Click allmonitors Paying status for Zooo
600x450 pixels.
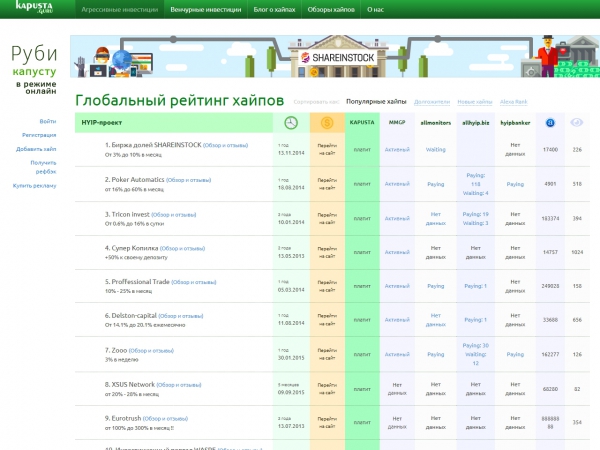pos(435,354)
